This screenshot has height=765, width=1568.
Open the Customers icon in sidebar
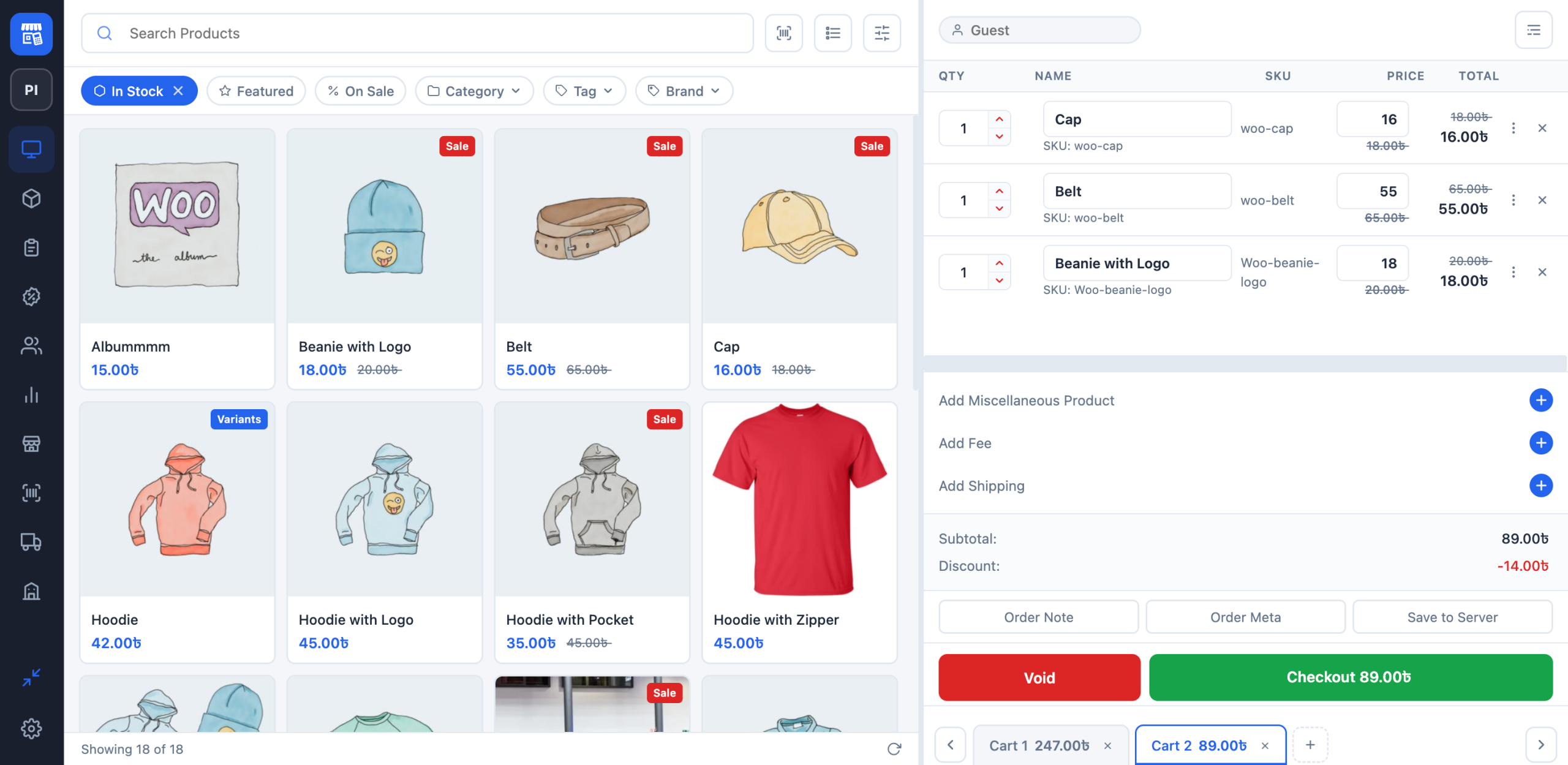click(31, 345)
